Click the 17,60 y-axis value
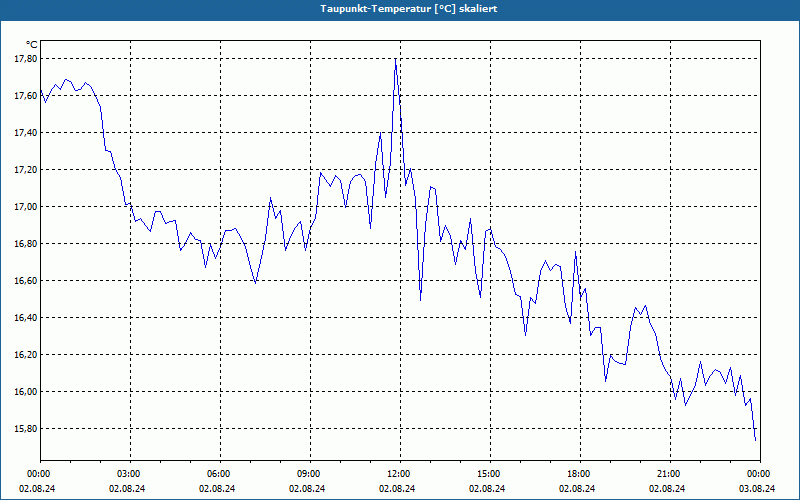This screenshot has width=800, height=500. tap(27, 96)
